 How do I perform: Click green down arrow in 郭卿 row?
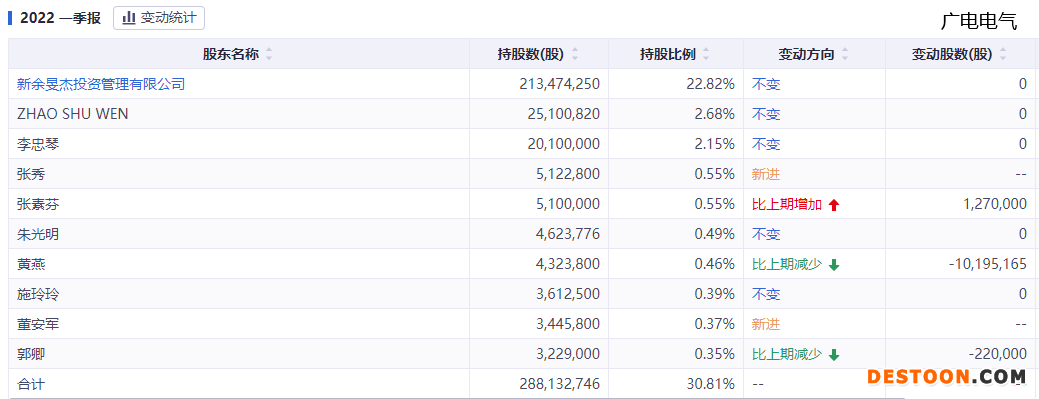[x=834, y=355]
